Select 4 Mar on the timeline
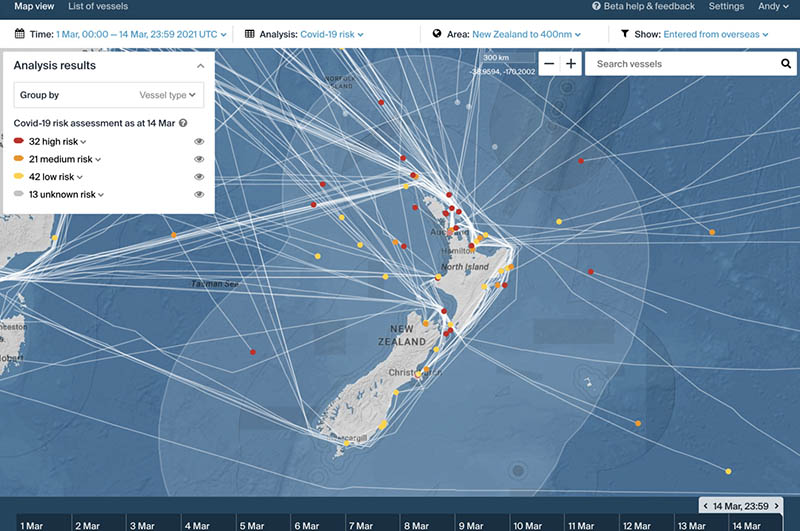This screenshot has height=531, width=800. [208, 523]
